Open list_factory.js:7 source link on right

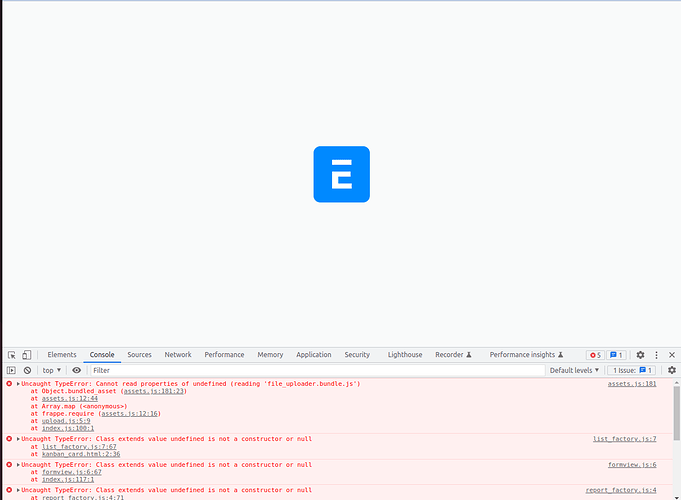pos(625,439)
